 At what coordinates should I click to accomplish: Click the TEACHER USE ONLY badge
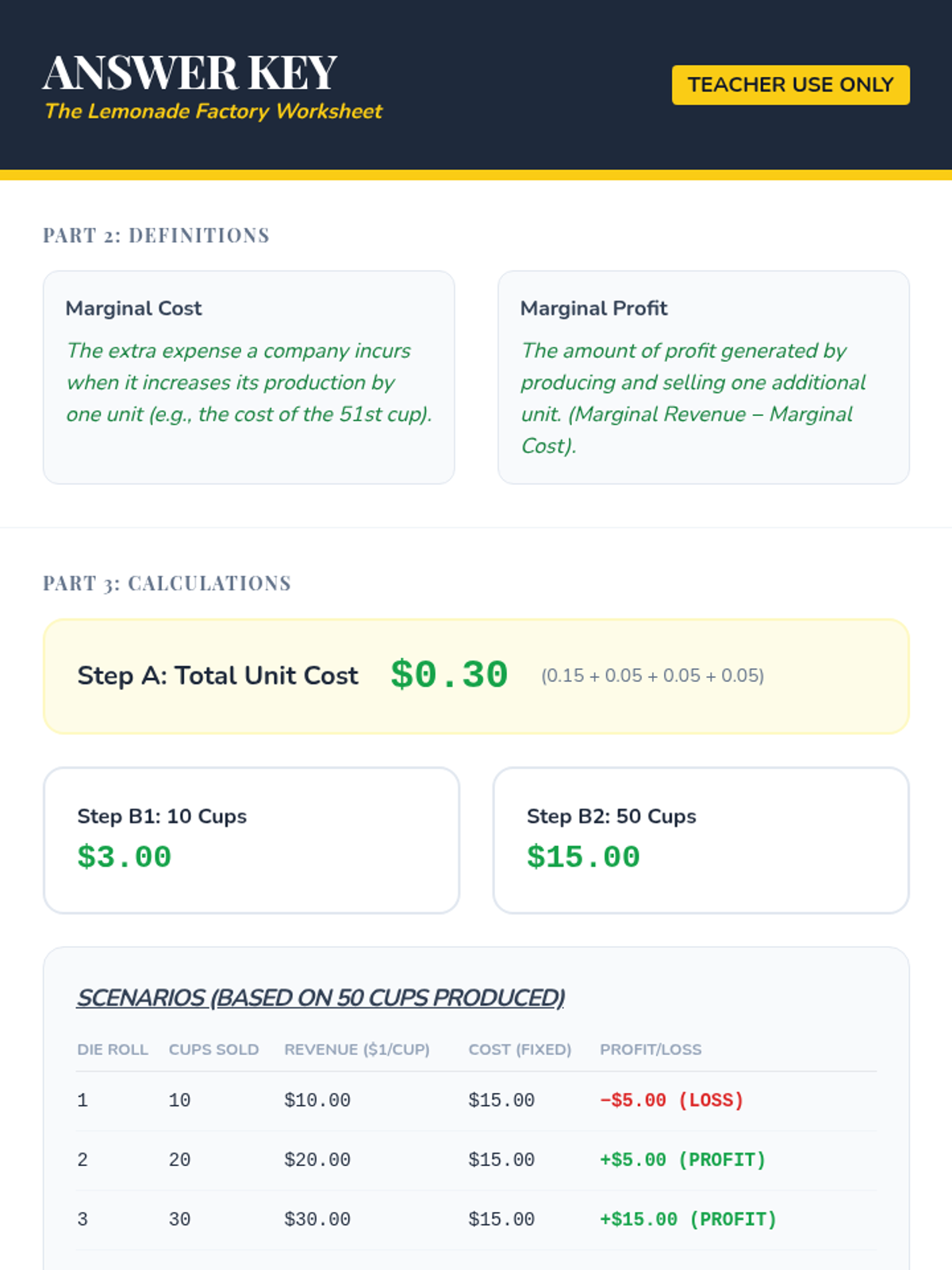[x=790, y=85]
